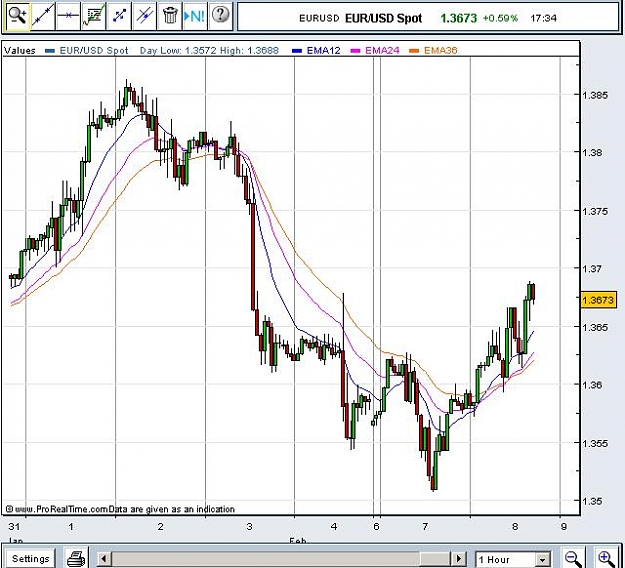Click the EMA12 legend label
The height and width of the screenshot is (568, 625).
[x=323, y=51]
